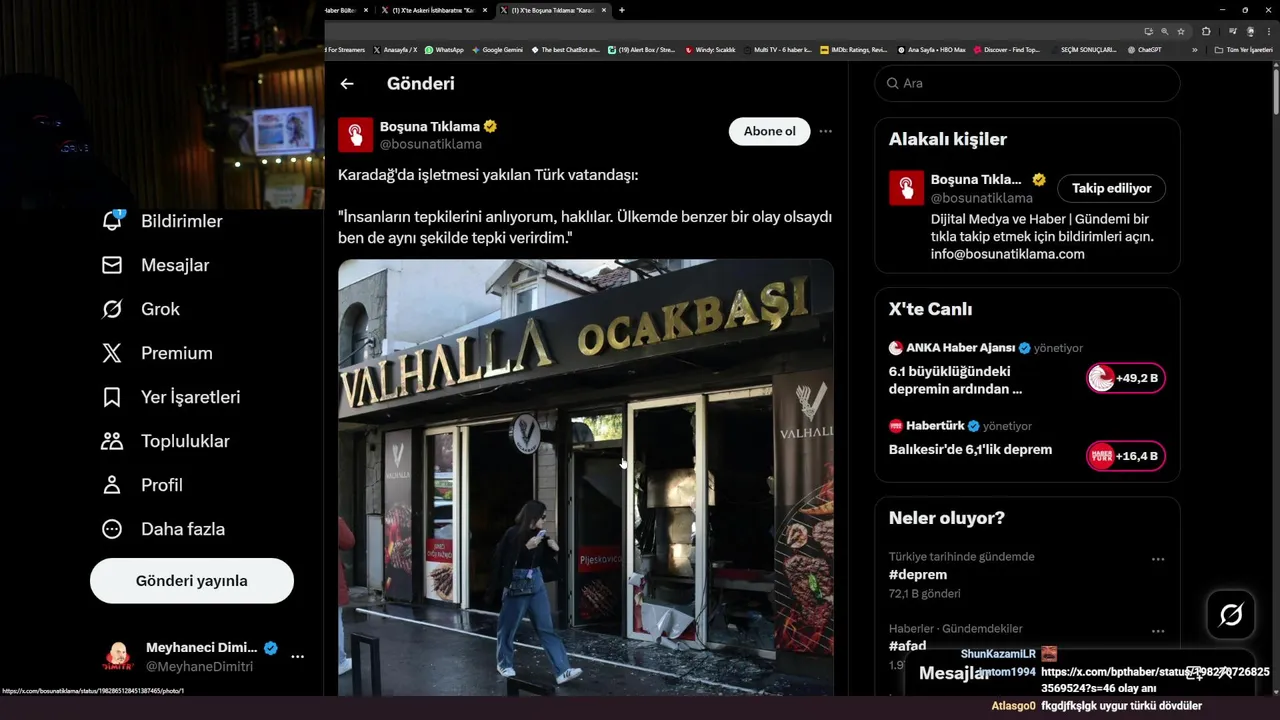Open #deprem trending topic

pyautogui.click(x=917, y=575)
